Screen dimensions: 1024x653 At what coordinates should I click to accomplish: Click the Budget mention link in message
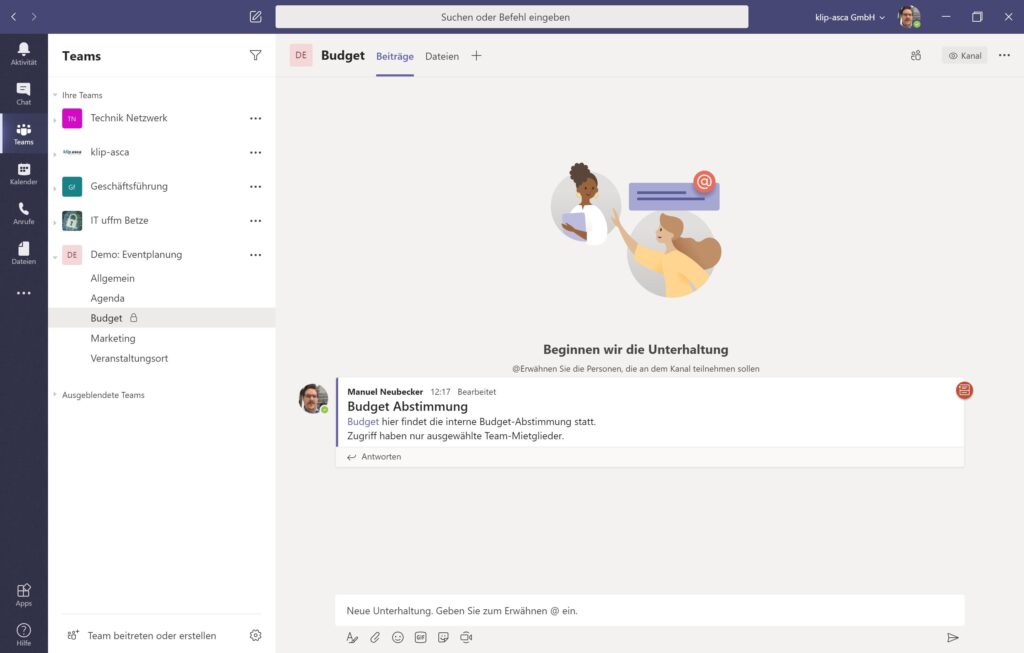pos(362,422)
